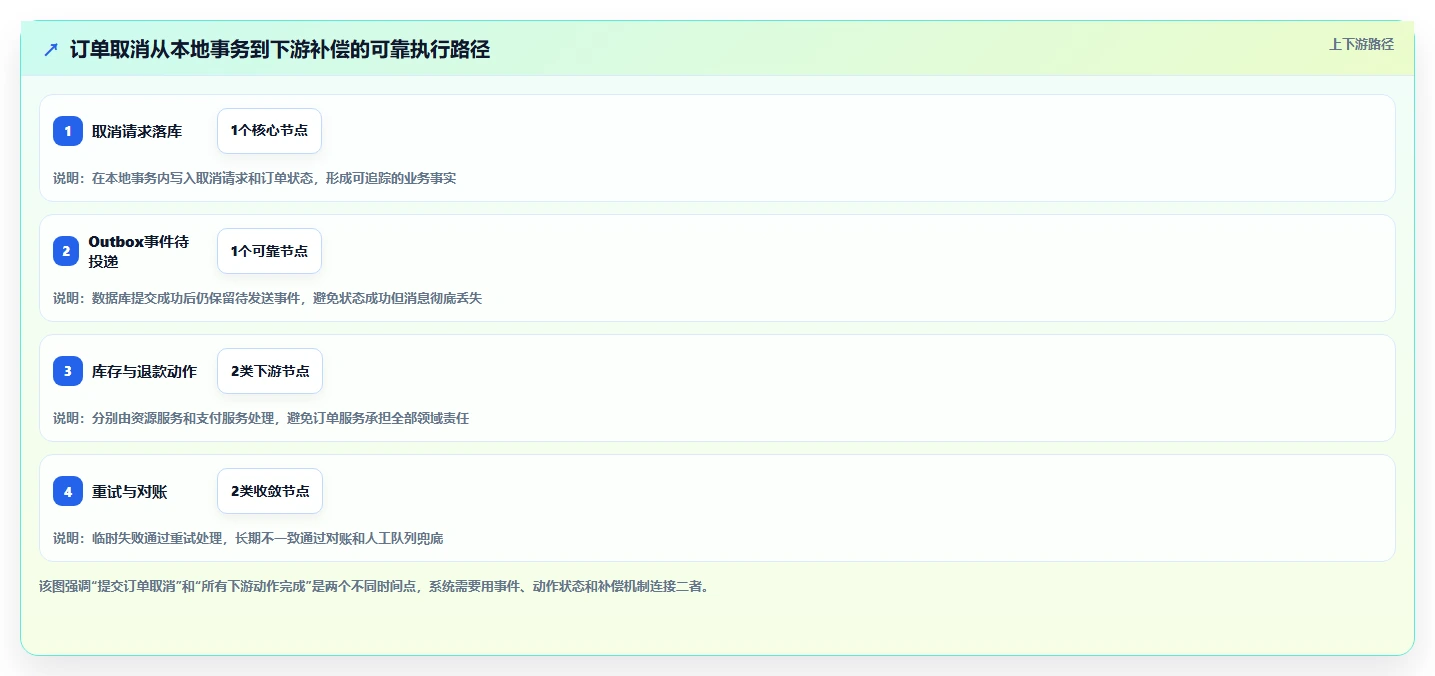This screenshot has width=1435, height=676.
Task: Click the arrow icon beside the title
Action: (x=51, y=49)
